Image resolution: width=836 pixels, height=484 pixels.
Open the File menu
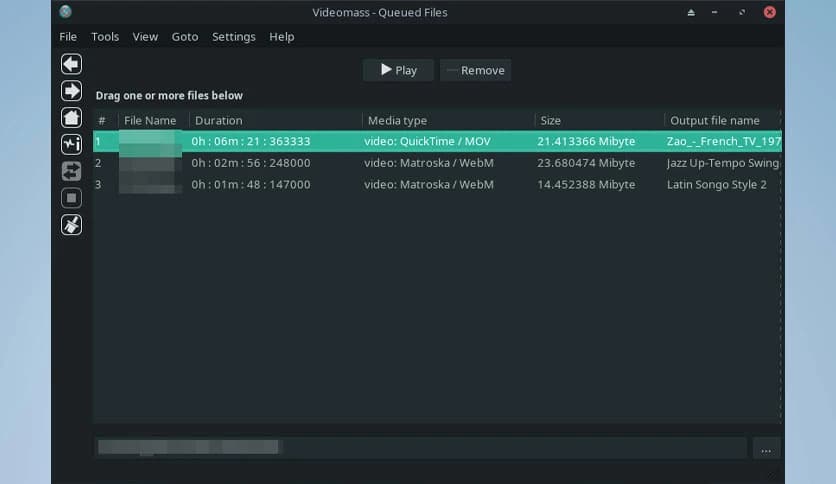68,37
